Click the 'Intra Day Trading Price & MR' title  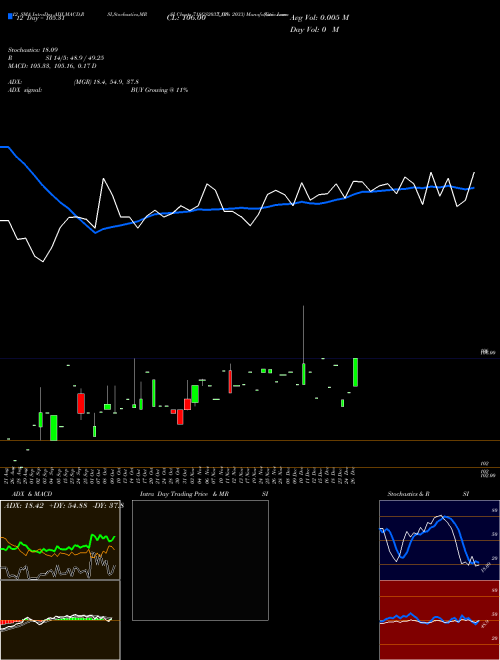184,494
